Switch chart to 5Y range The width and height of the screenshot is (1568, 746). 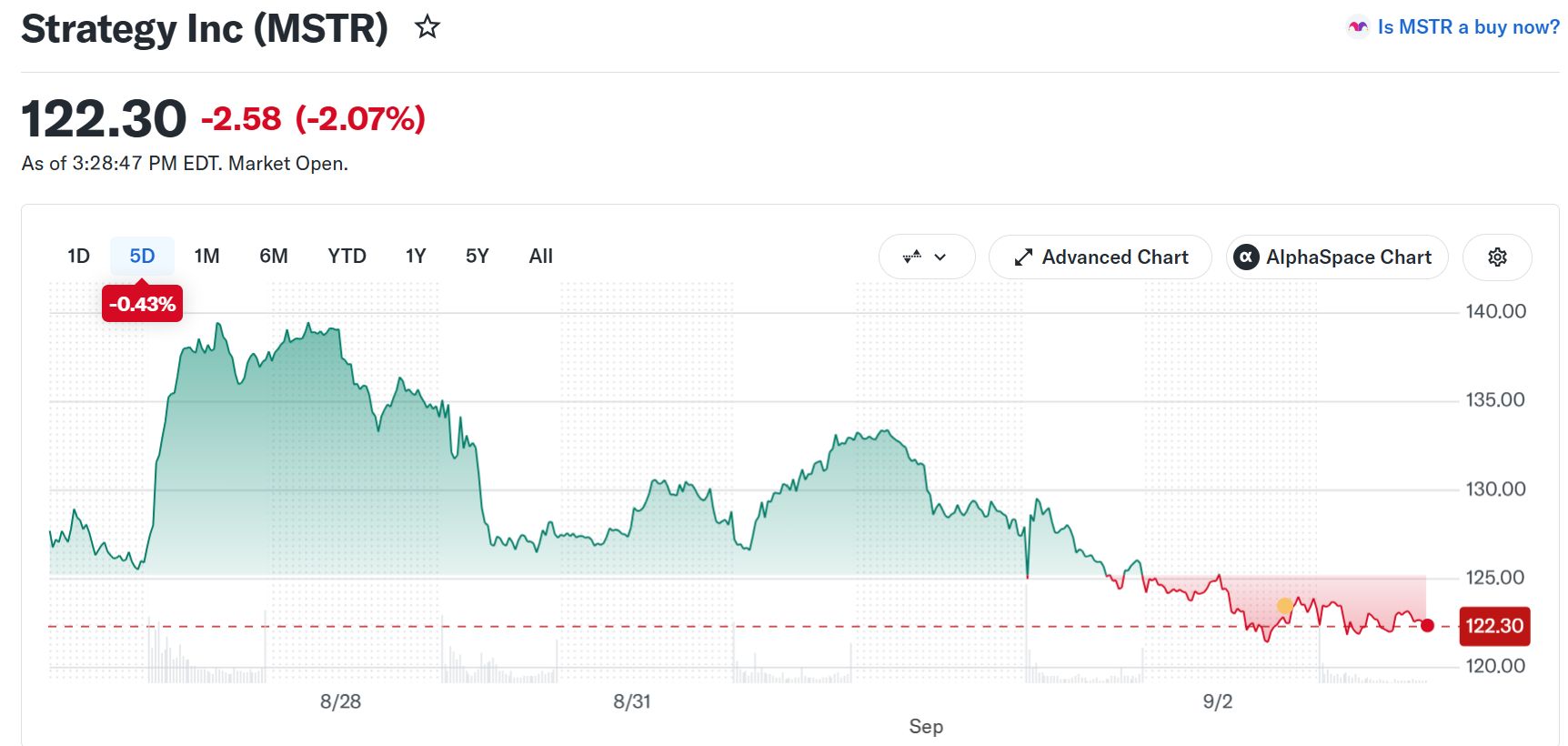477,257
